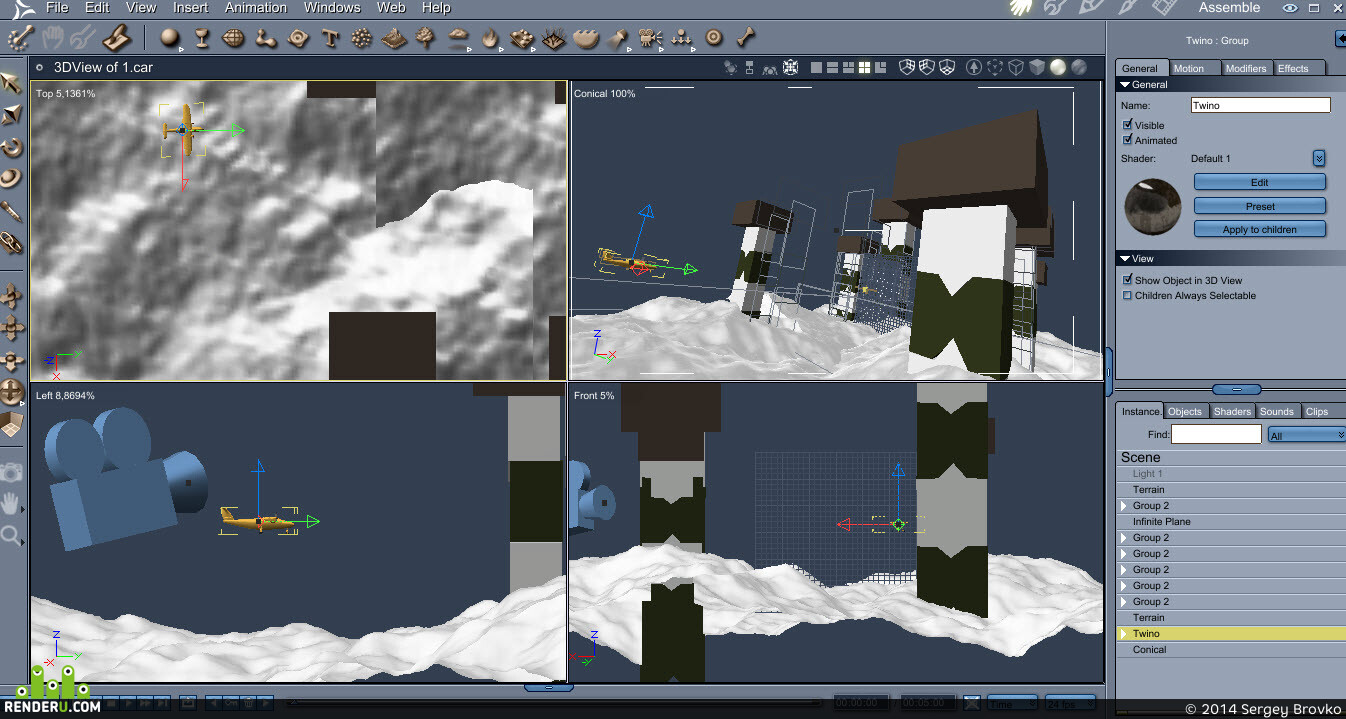This screenshot has height=719, width=1346.
Task: Select the hand Pan tool in left toolbar
Action: pos(11,503)
